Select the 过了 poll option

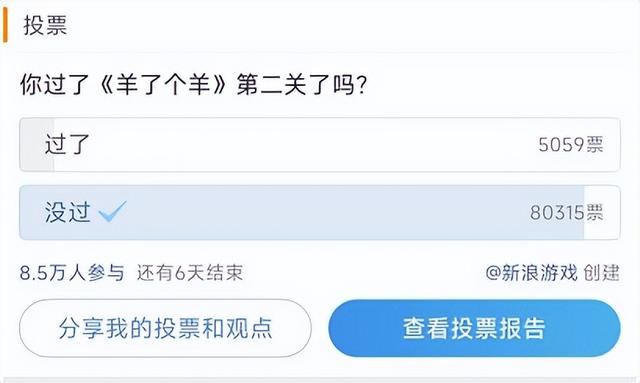(320, 145)
